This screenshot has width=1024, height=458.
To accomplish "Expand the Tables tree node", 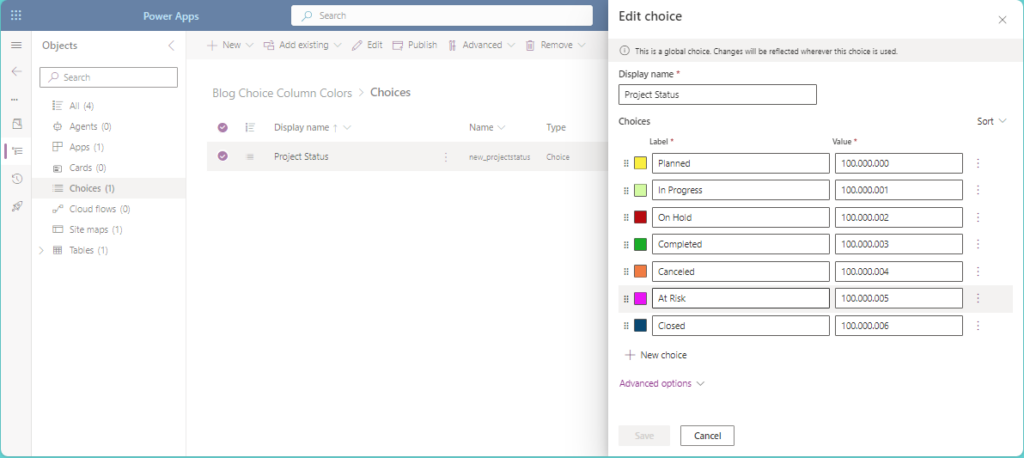I will pos(42,250).
